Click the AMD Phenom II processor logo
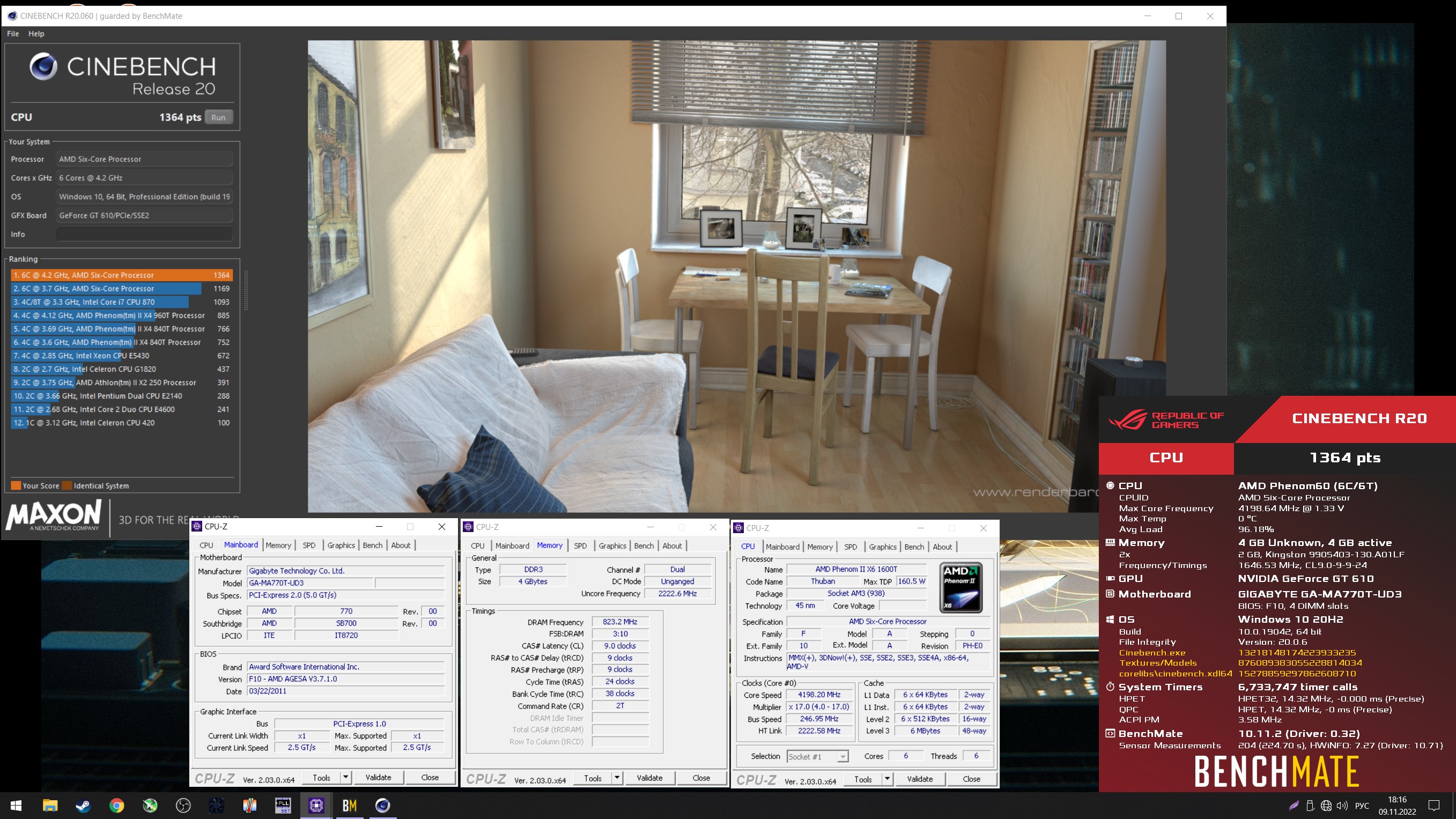The image size is (1456, 819). pos(961,587)
